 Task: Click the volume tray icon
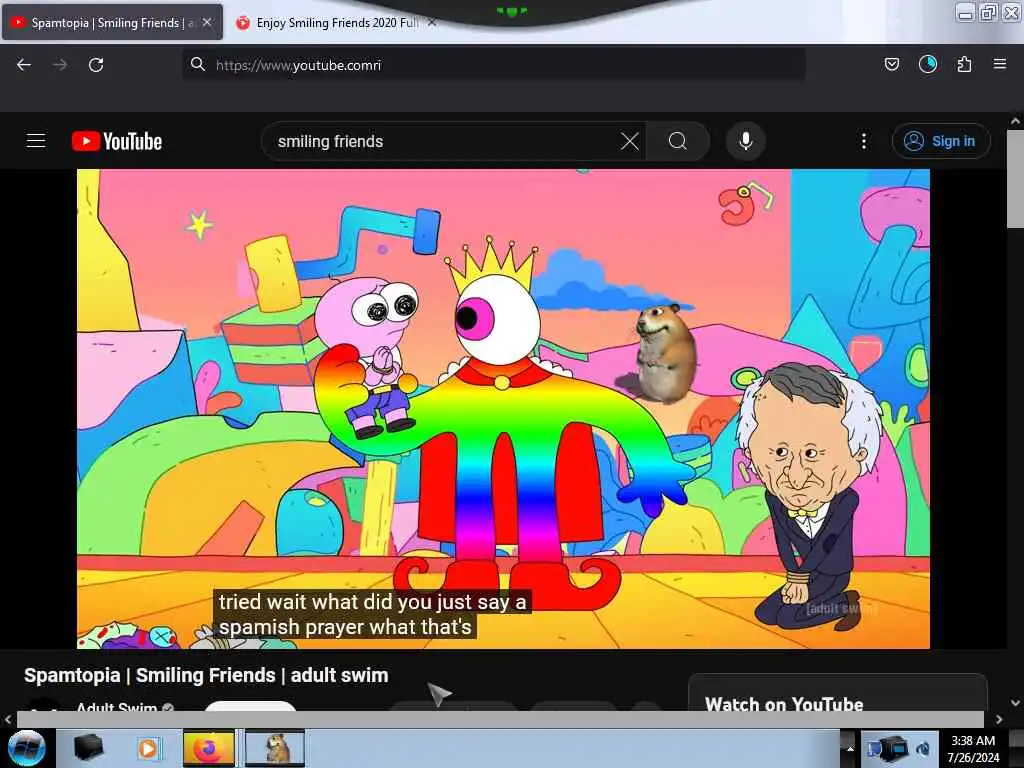pyautogui.click(x=923, y=748)
